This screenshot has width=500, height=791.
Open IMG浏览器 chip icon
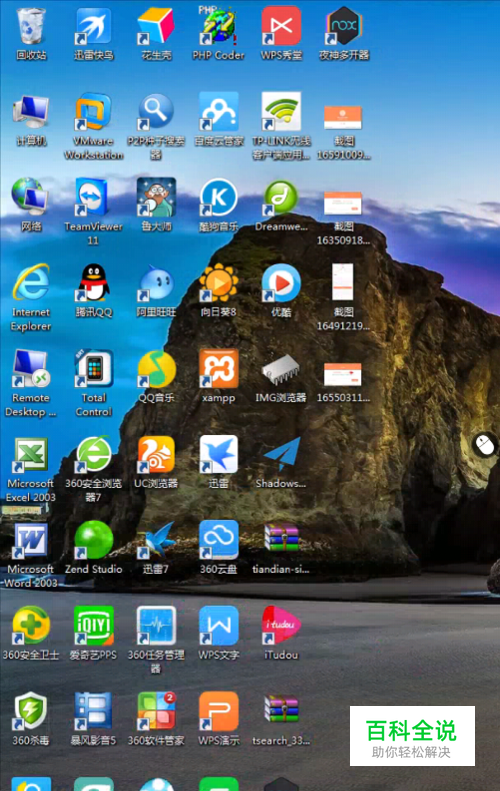pos(281,372)
